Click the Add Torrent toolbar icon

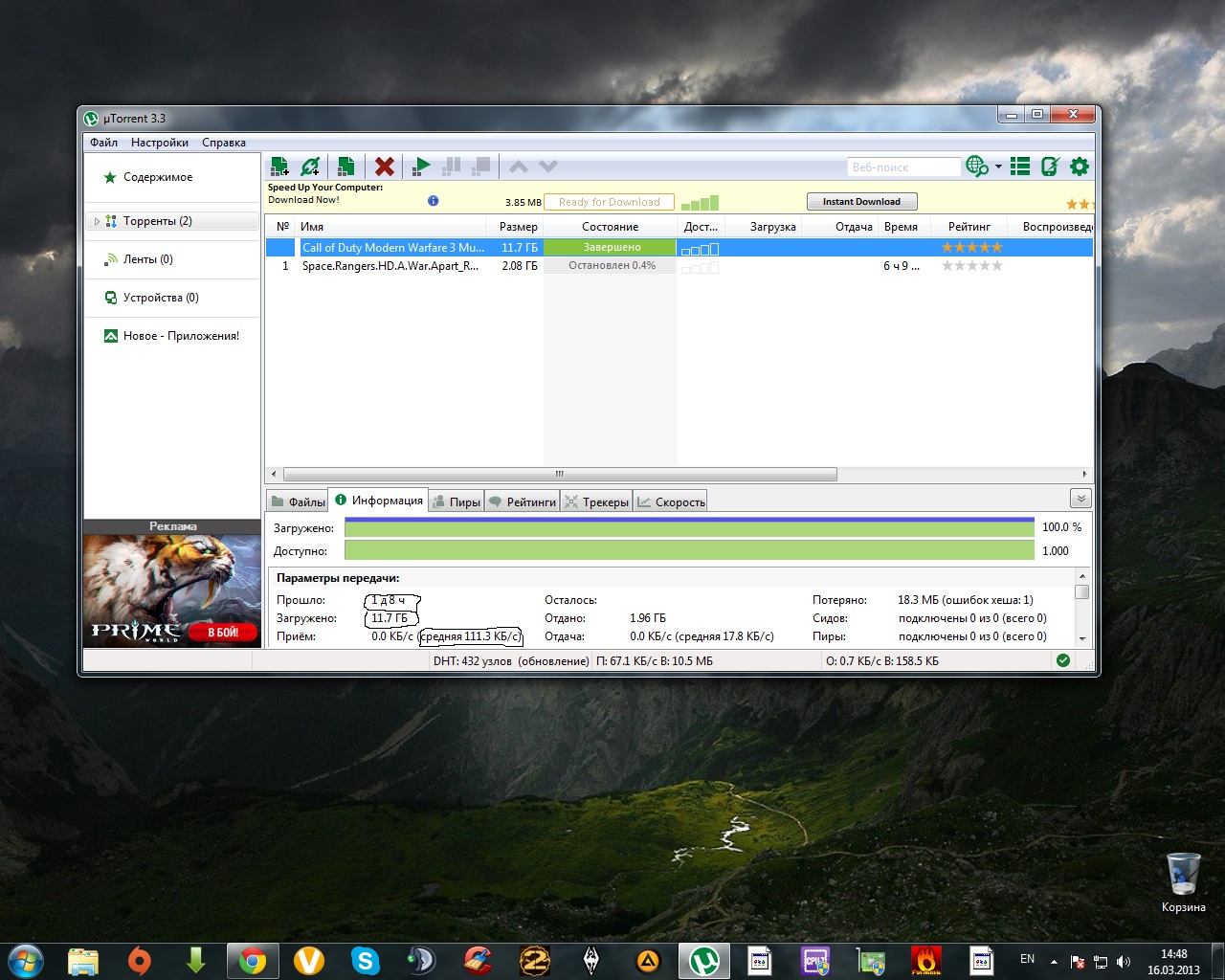[279, 167]
